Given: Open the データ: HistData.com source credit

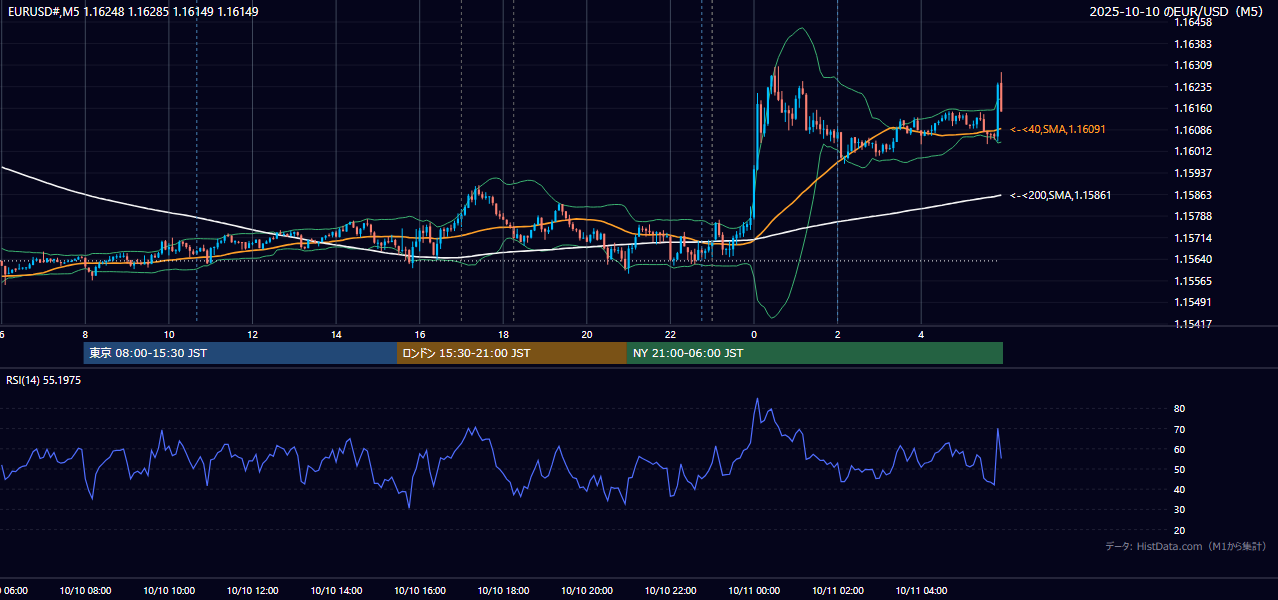Looking at the screenshot, I should (x=1186, y=546).
